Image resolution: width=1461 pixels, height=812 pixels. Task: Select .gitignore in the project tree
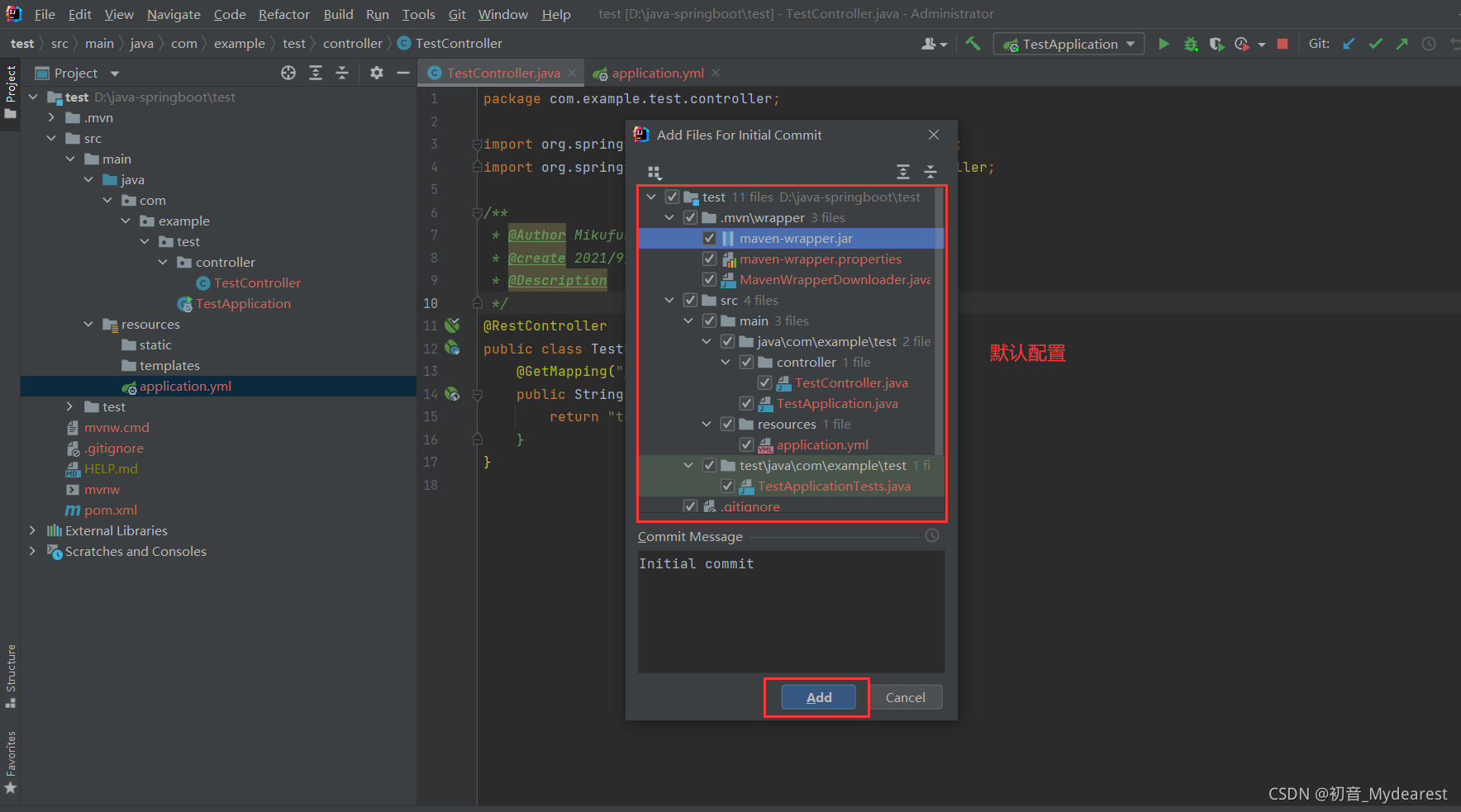115,448
